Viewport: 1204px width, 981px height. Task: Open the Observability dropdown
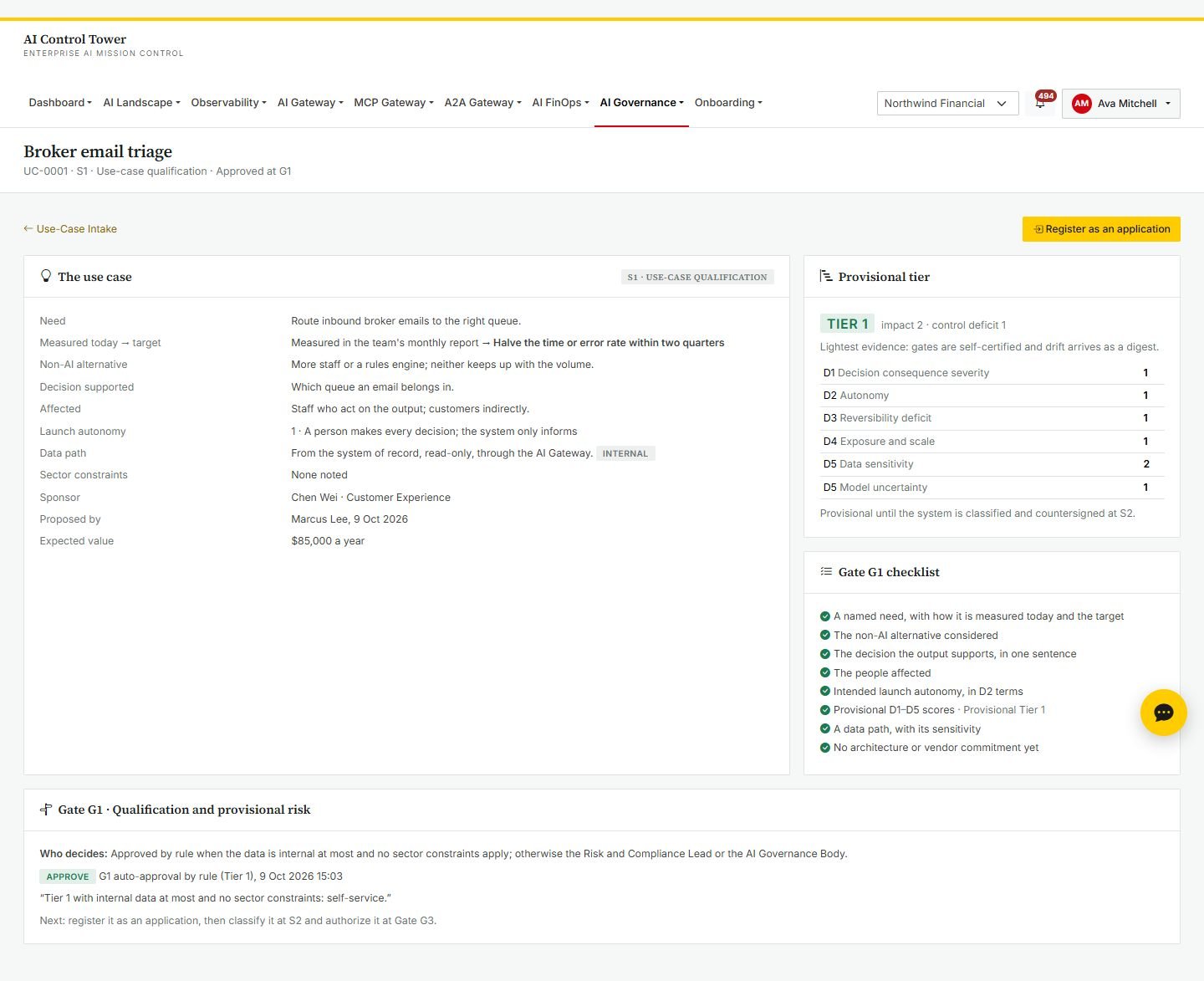click(x=228, y=103)
